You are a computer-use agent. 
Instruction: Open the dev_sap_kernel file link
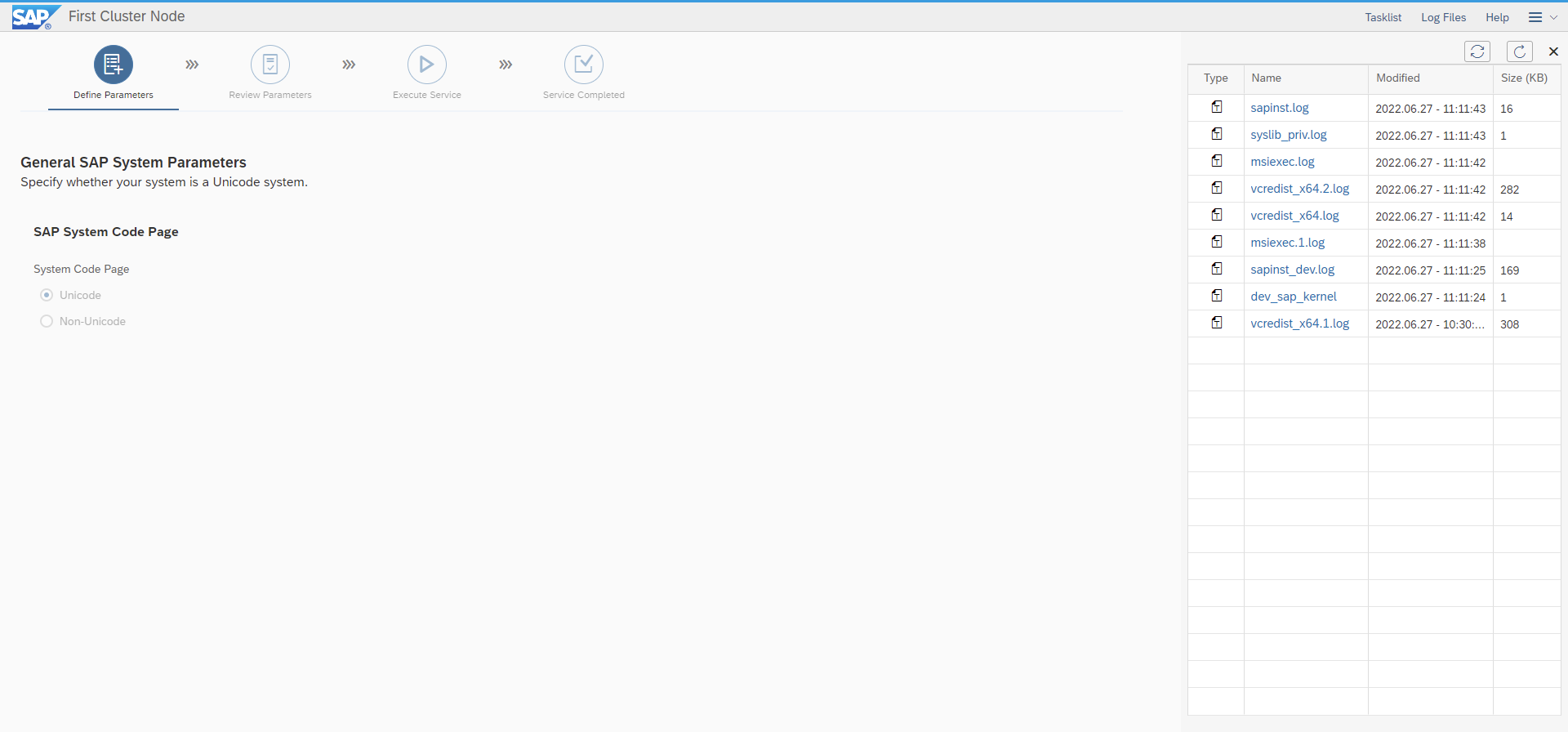pos(1294,297)
